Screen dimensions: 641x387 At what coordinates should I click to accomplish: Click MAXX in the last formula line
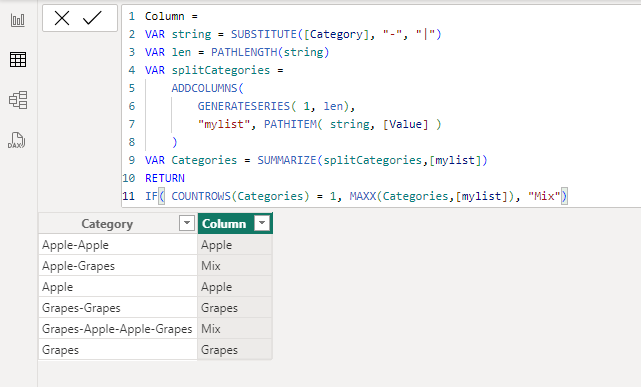pos(363,196)
